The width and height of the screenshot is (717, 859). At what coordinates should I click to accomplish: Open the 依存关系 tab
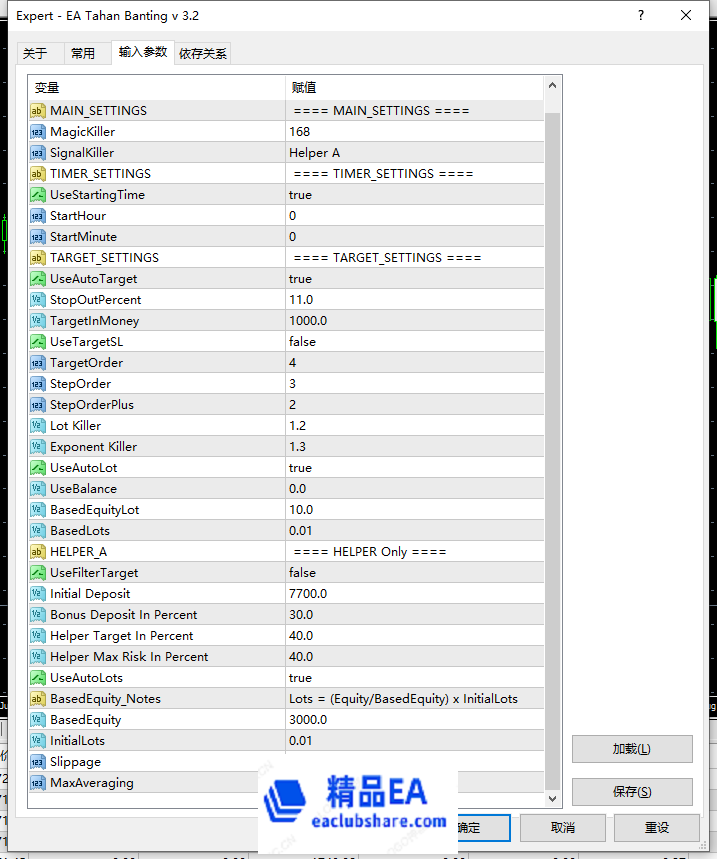(x=203, y=54)
